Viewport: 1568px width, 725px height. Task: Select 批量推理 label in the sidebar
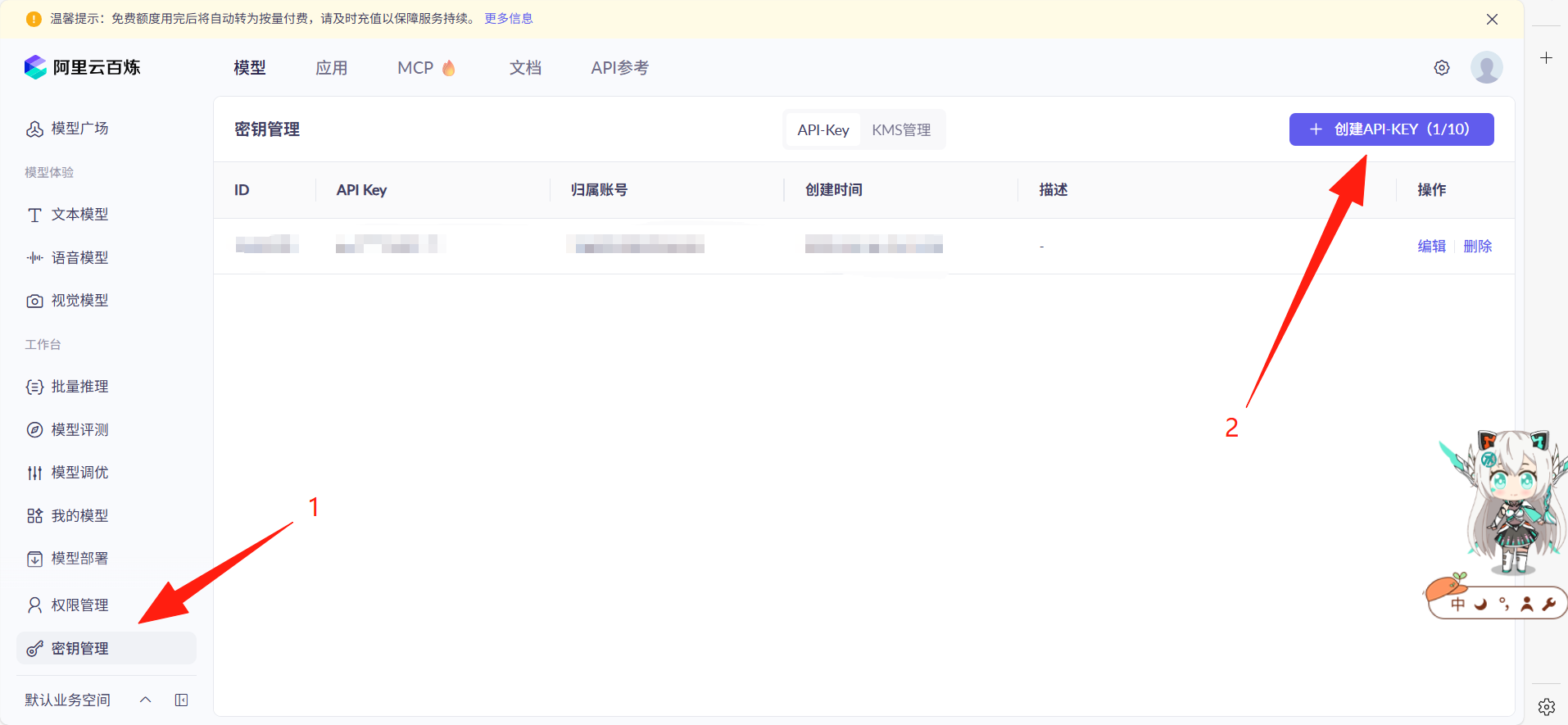pyautogui.click(x=79, y=387)
